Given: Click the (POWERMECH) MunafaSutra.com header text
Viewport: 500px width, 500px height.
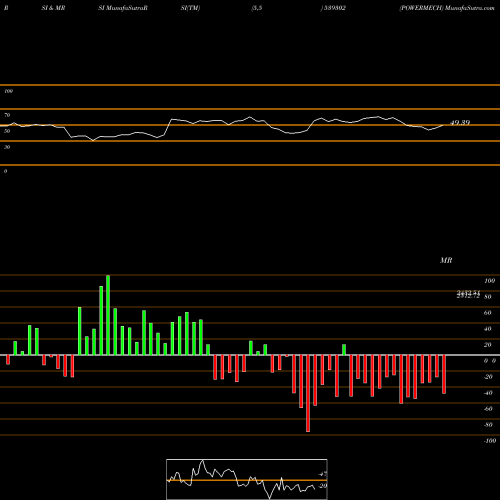Looking at the screenshot, I should pos(447,8).
